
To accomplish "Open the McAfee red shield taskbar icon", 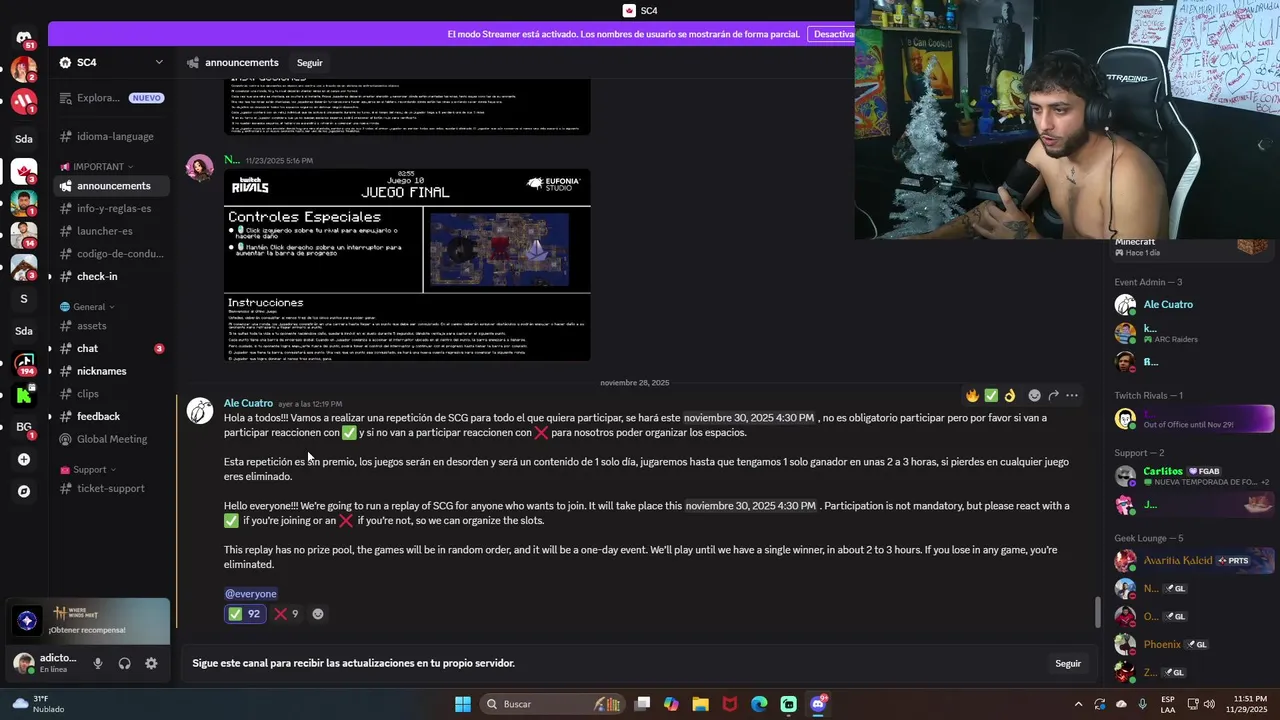I will point(730,704).
